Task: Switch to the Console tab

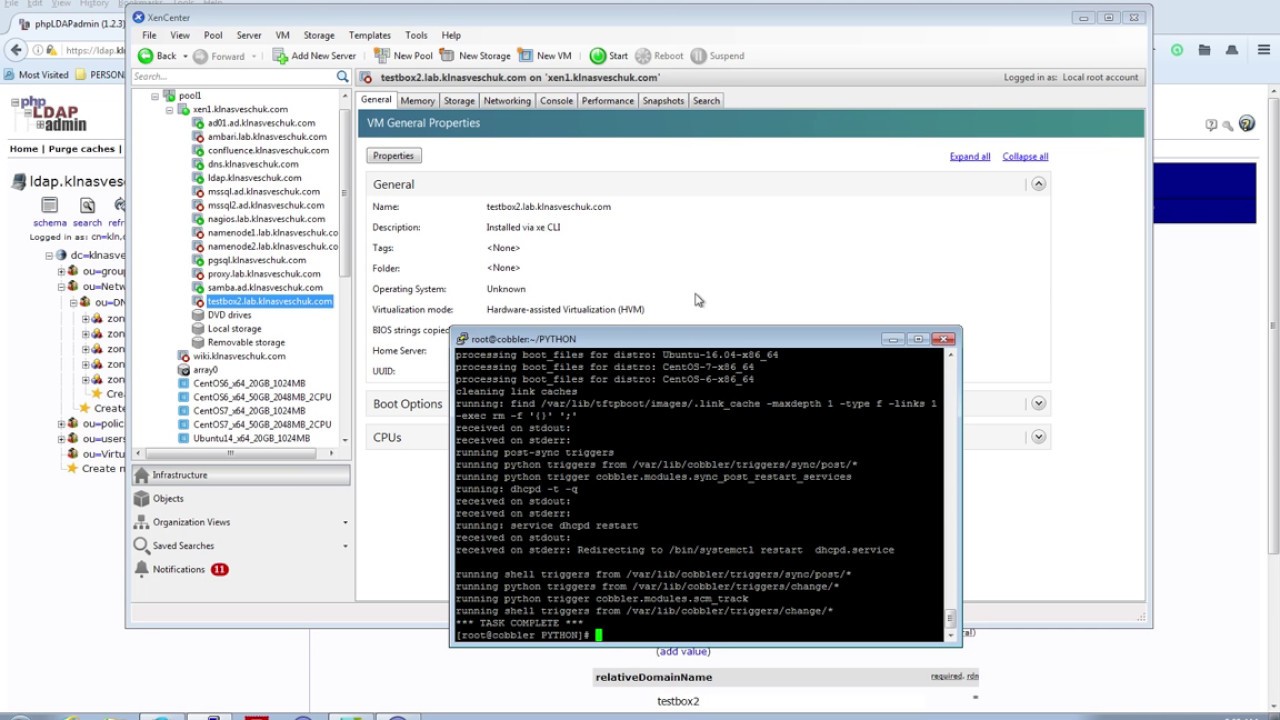Action: [x=556, y=101]
